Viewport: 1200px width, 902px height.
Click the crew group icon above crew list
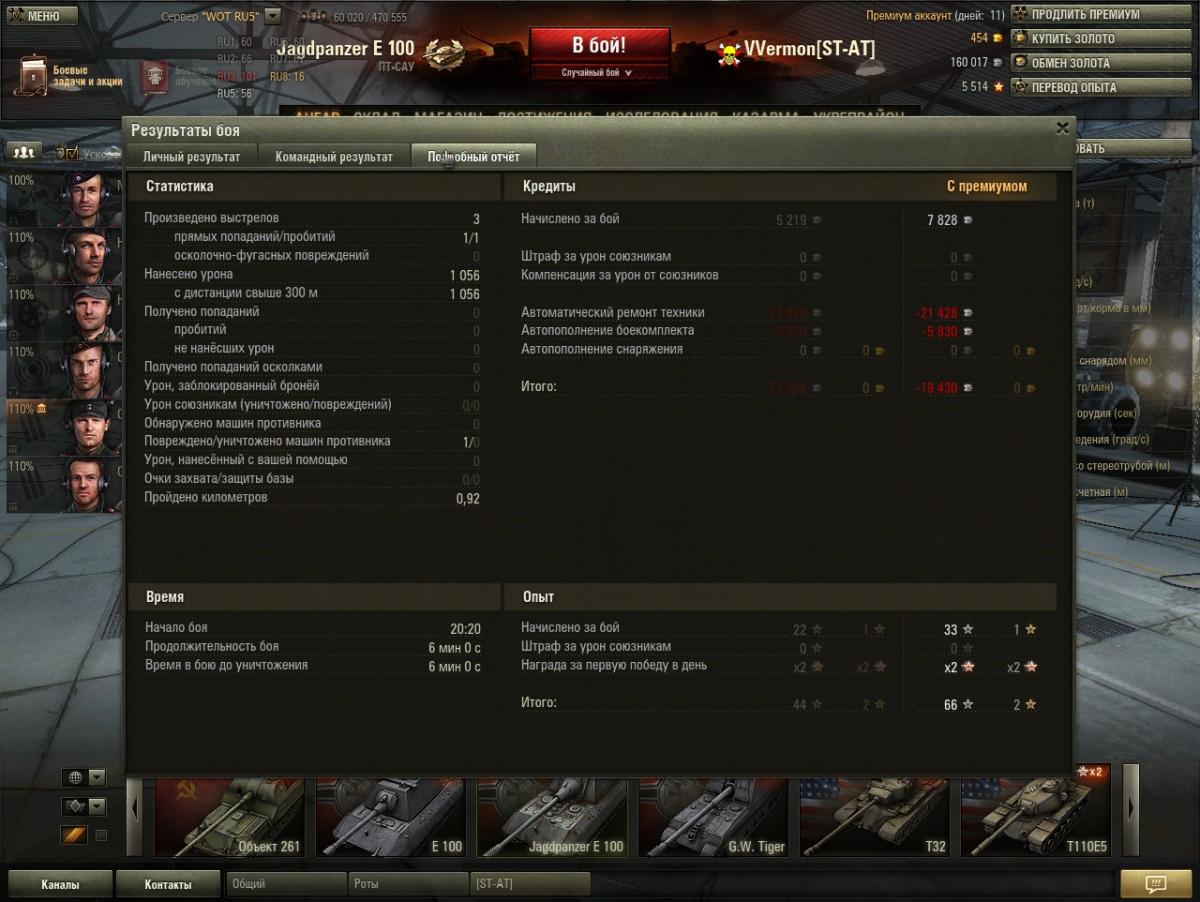tap(24, 152)
